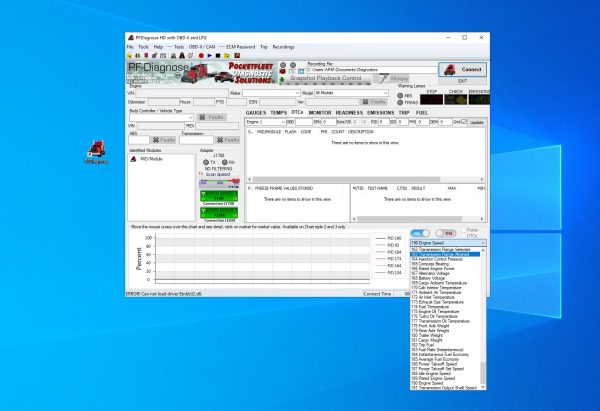Click the DTC list horizontal scrollbar
The height and width of the screenshot is (411, 600).
365,179
